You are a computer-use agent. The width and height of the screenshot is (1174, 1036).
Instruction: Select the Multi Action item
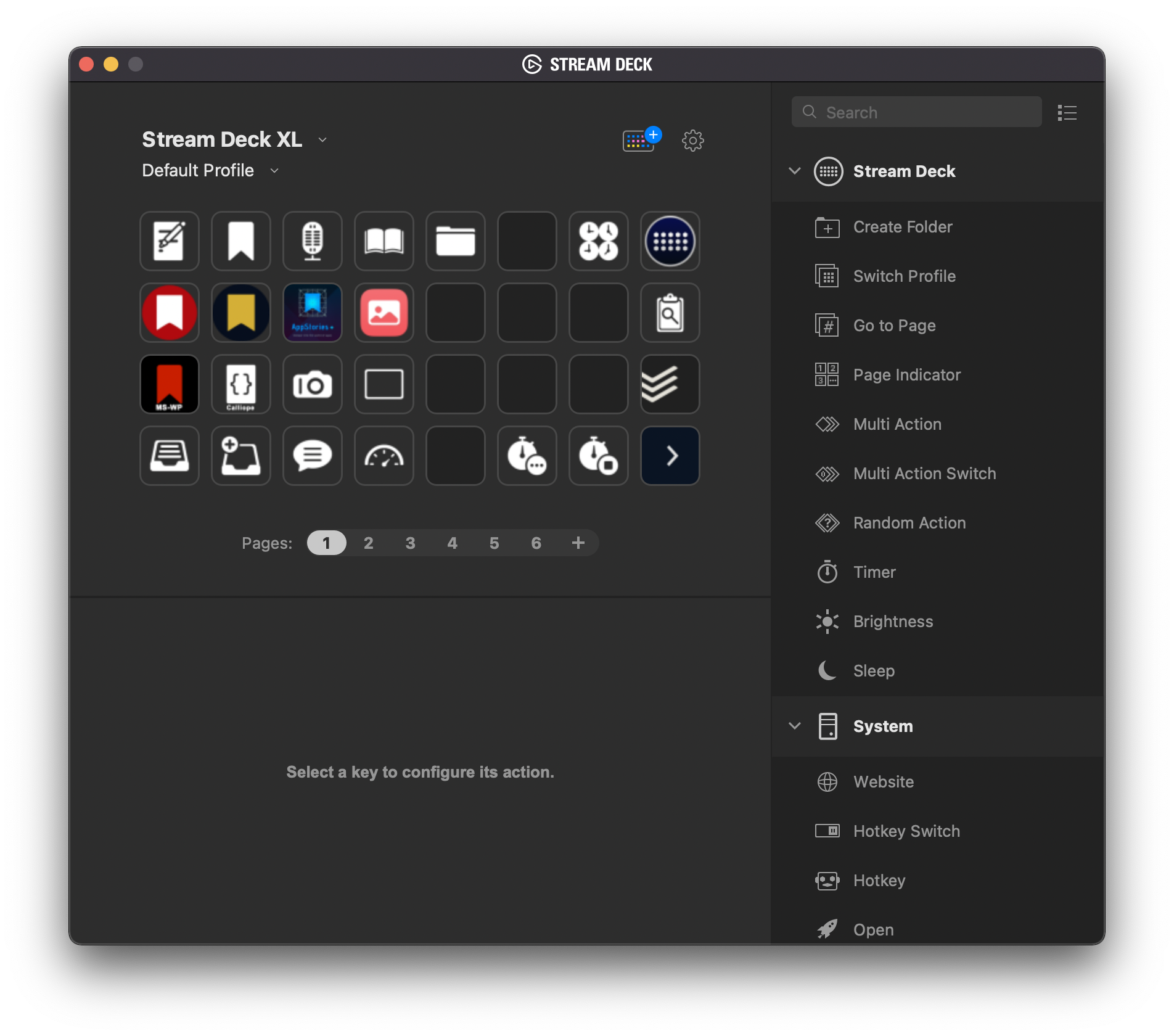coord(938,424)
